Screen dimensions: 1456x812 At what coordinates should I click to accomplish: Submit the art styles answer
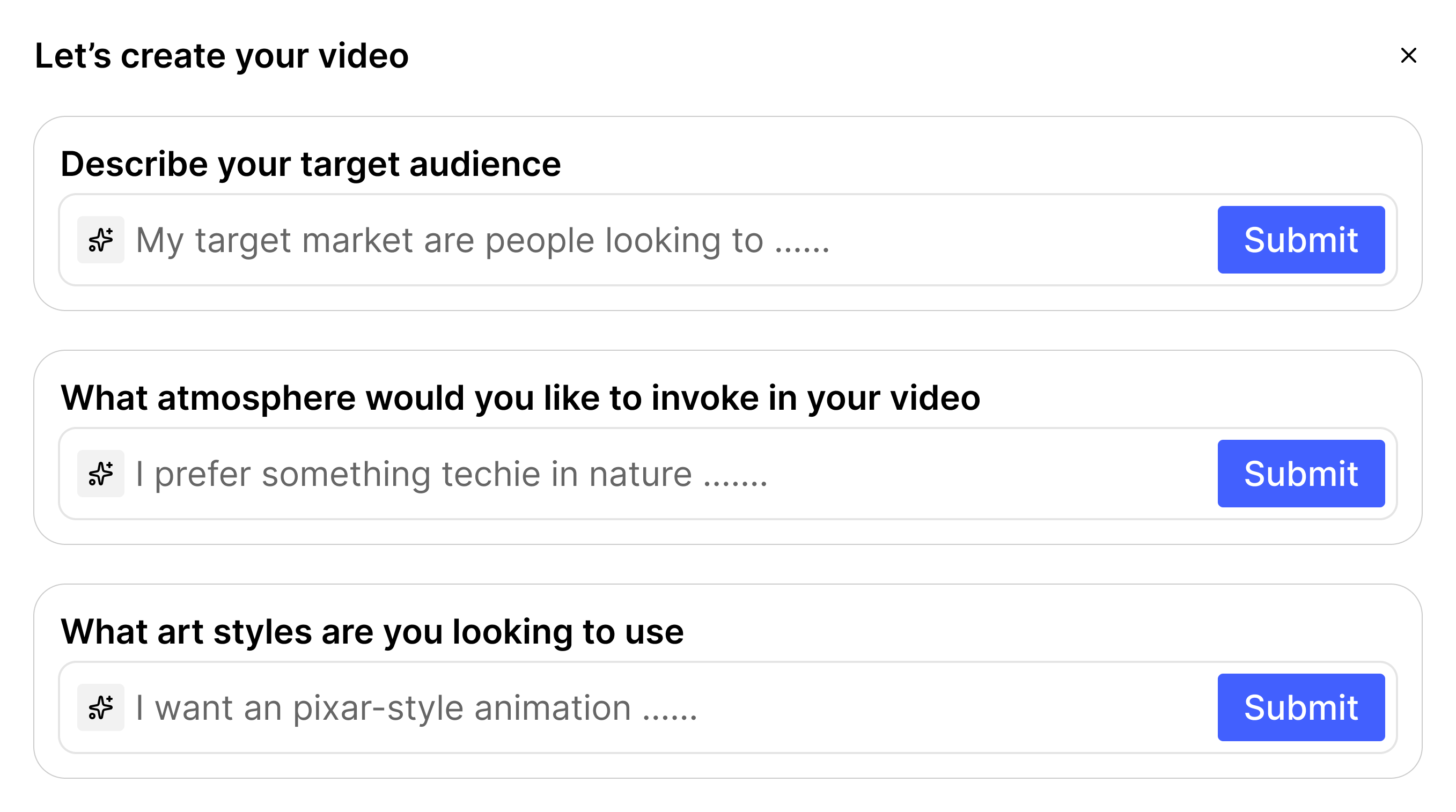[x=1300, y=707]
